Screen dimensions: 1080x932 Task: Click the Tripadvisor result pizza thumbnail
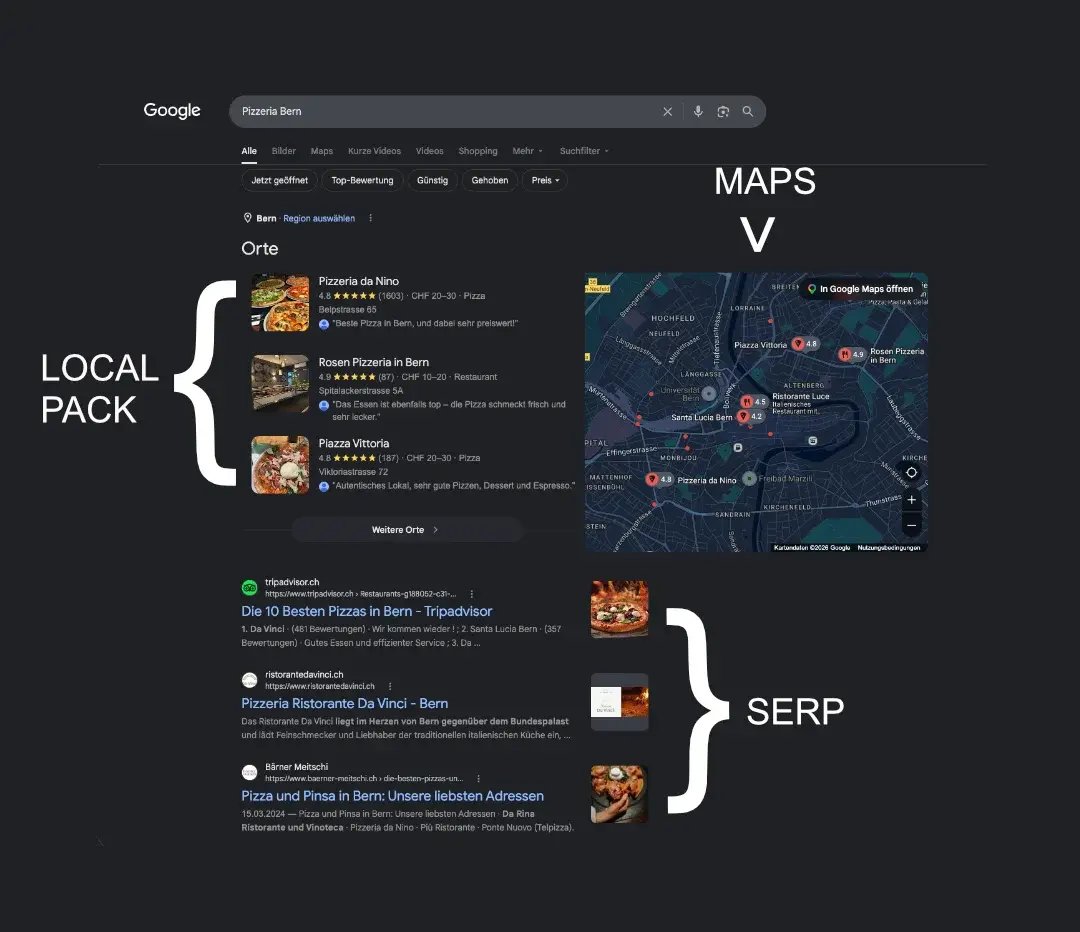coord(619,609)
